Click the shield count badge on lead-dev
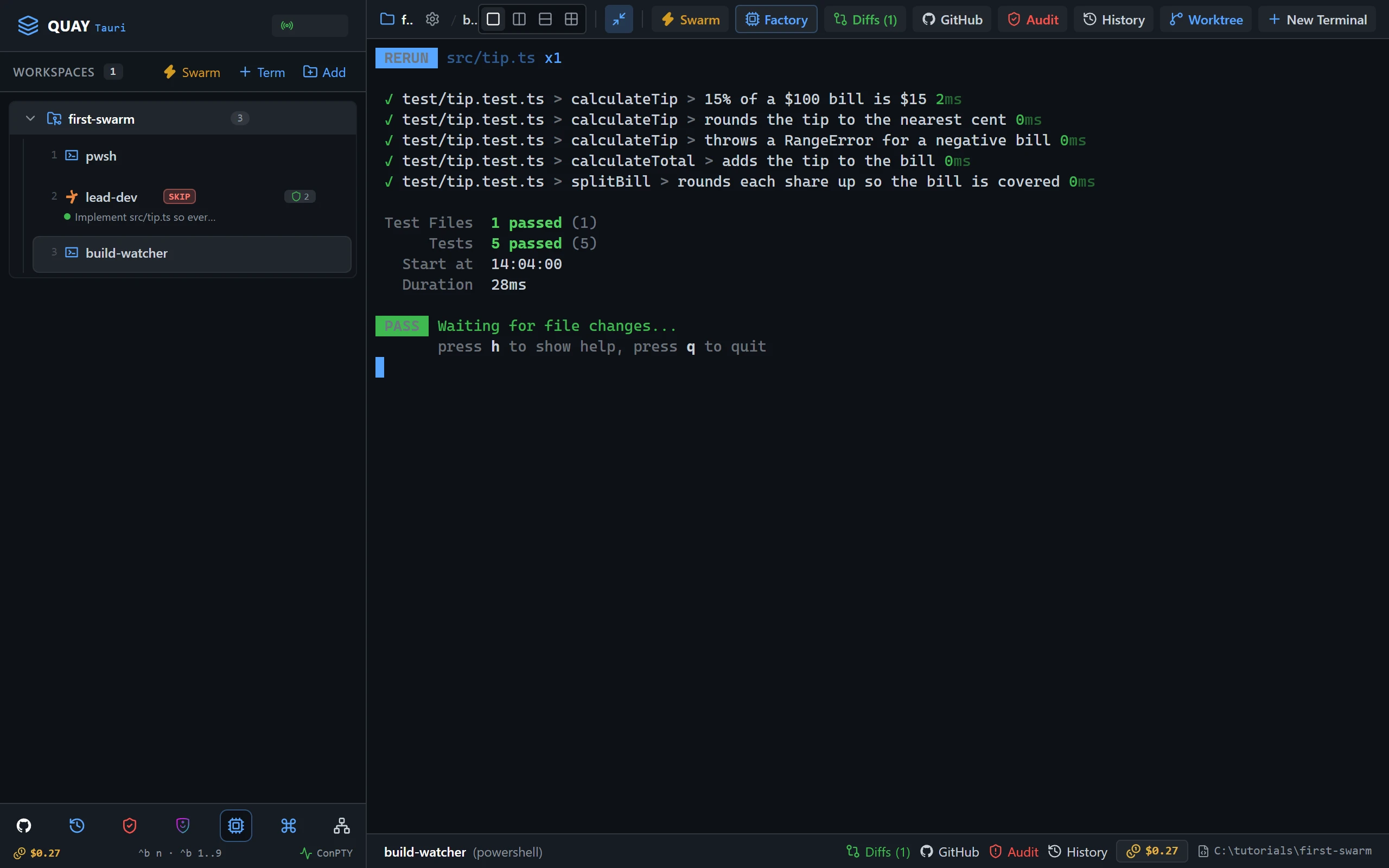This screenshot has height=868, width=1389. pyautogui.click(x=300, y=196)
